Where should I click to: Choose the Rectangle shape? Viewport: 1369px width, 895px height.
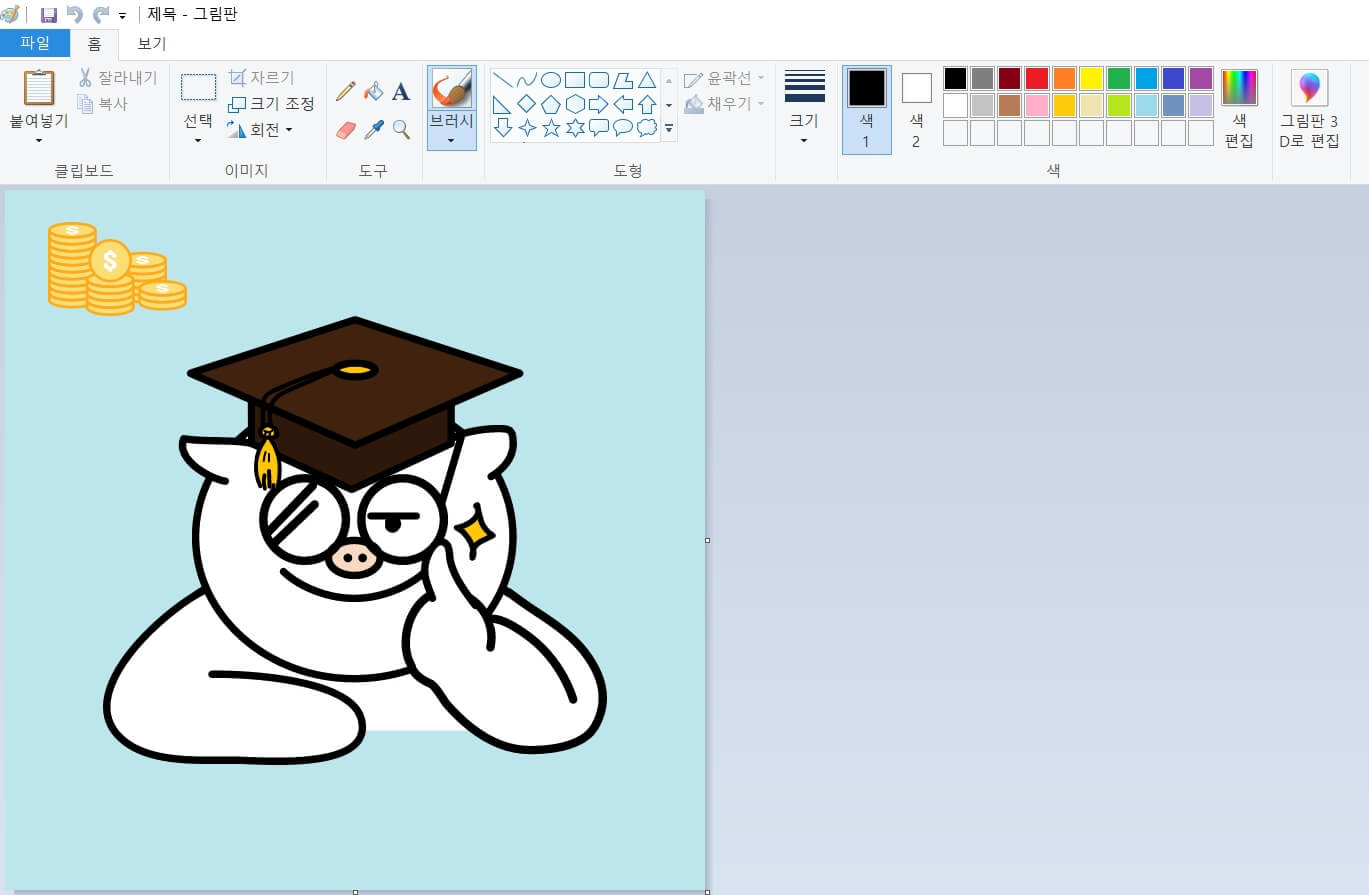(575, 80)
